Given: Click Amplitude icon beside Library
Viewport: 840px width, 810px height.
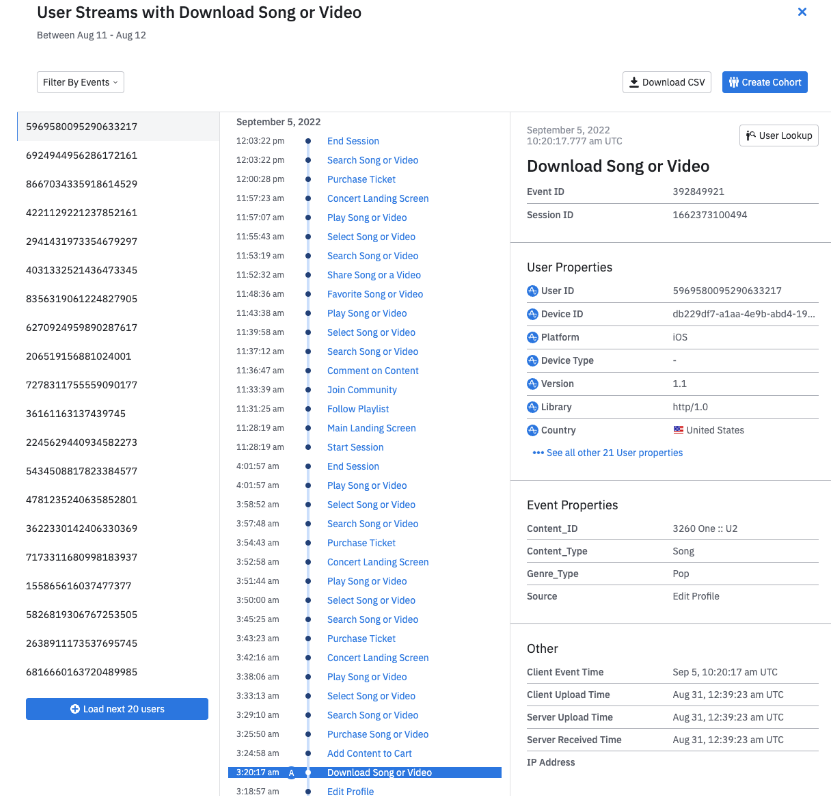Looking at the screenshot, I should coord(532,407).
